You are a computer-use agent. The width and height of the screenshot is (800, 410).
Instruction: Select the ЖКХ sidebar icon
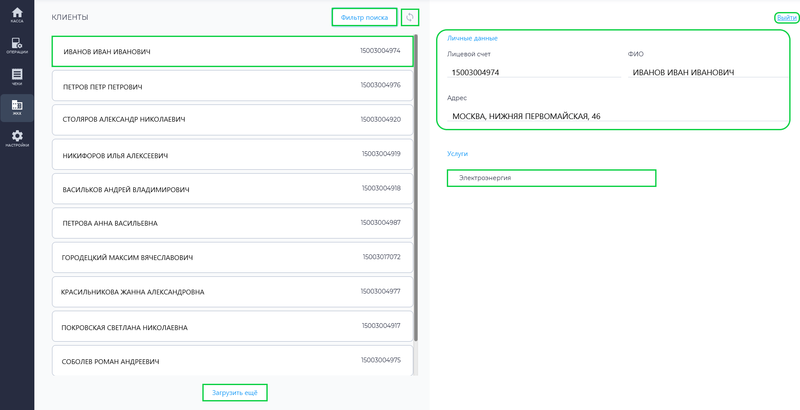(x=17, y=106)
